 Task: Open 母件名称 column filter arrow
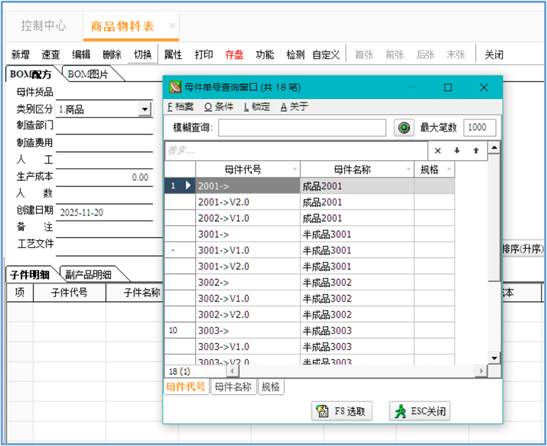pos(409,170)
